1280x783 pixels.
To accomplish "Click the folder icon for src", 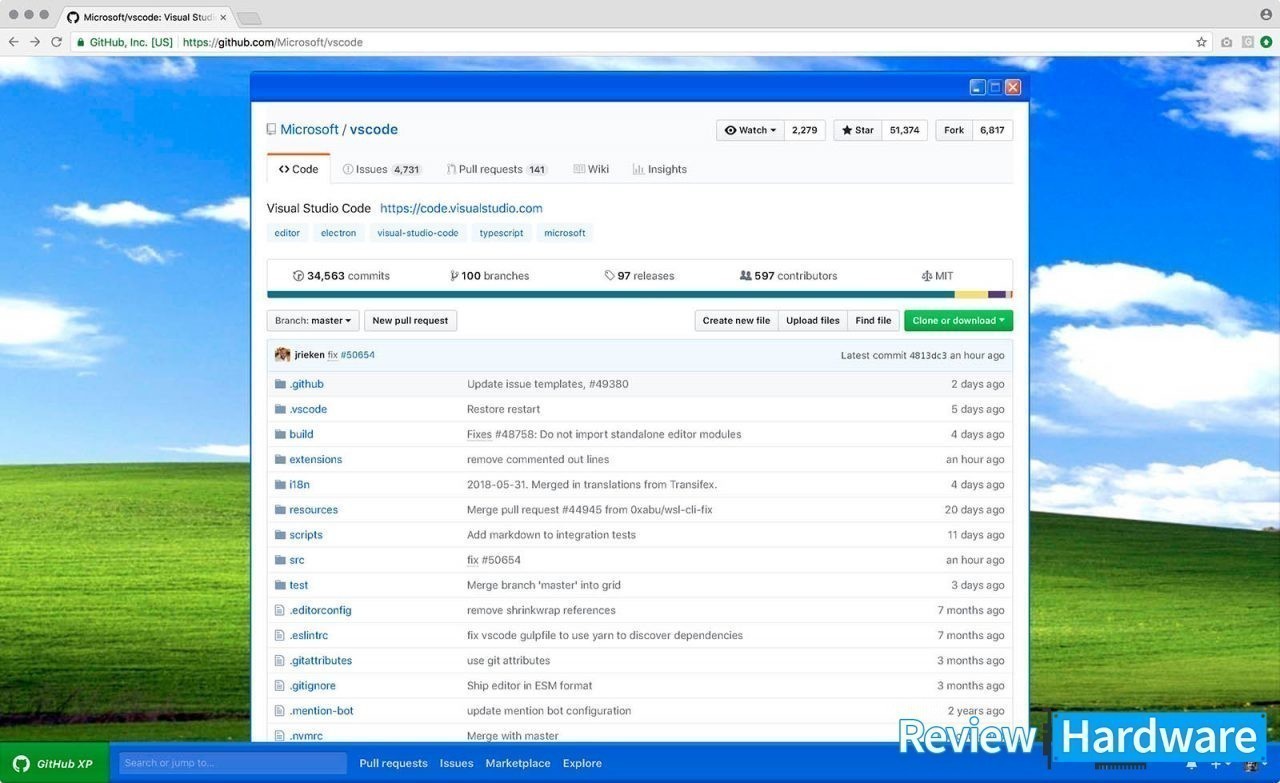I will [x=280, y=560].
